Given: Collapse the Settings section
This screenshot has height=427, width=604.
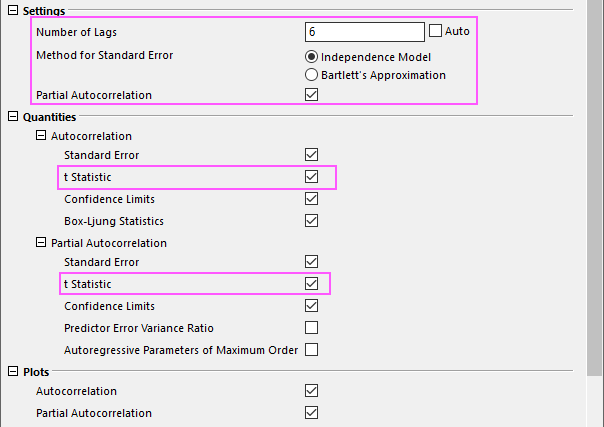Looking at the screenshot, I should pos(13,10).
